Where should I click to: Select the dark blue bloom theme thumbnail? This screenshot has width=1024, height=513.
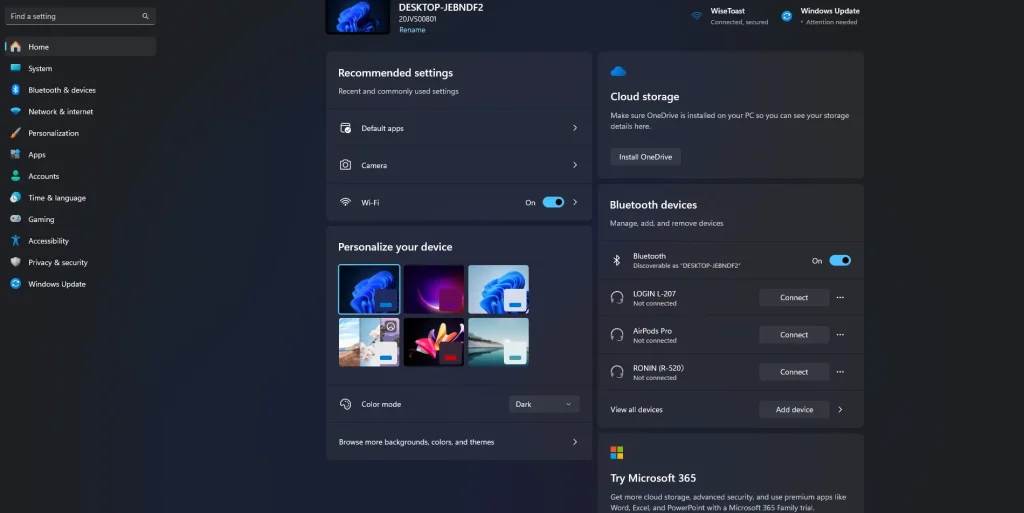click(369, 289)
